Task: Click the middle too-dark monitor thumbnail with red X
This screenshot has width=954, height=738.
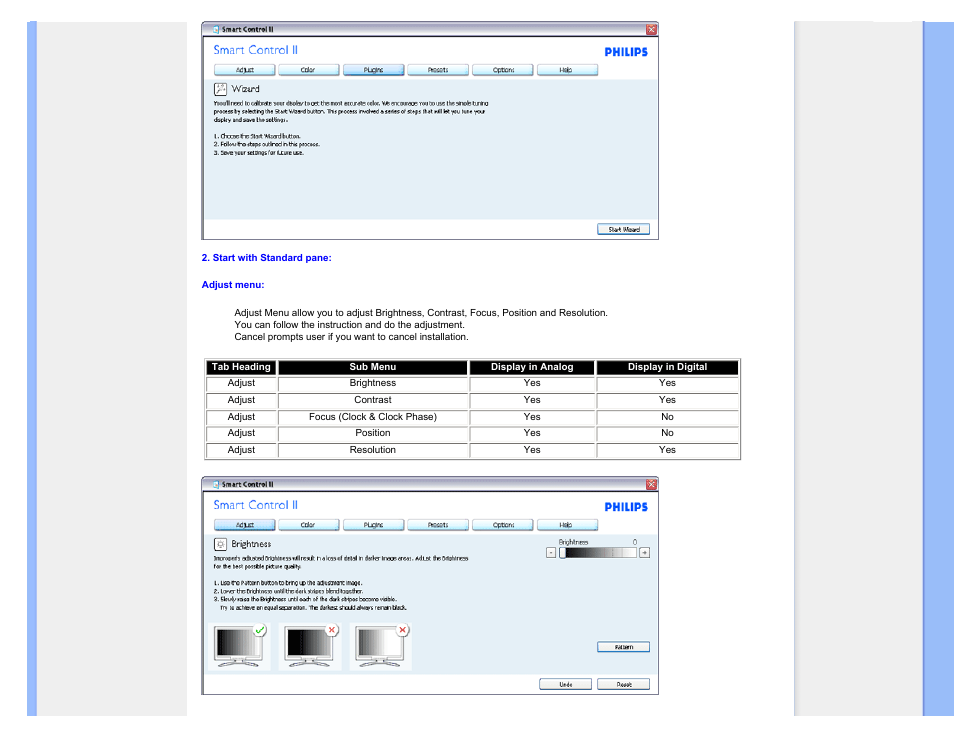Action: [x=310, y=647]
